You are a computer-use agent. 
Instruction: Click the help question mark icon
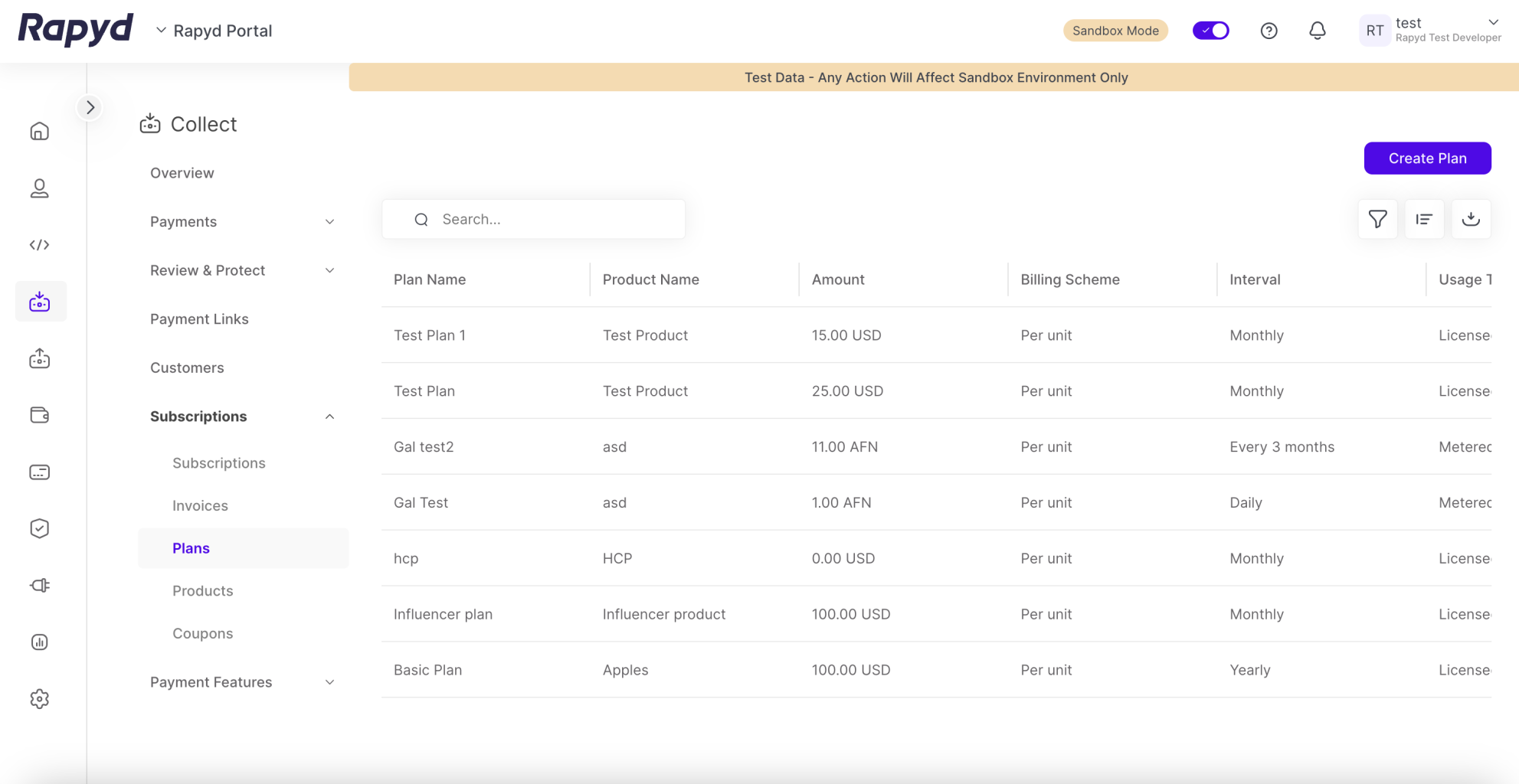coord(1269,31)
